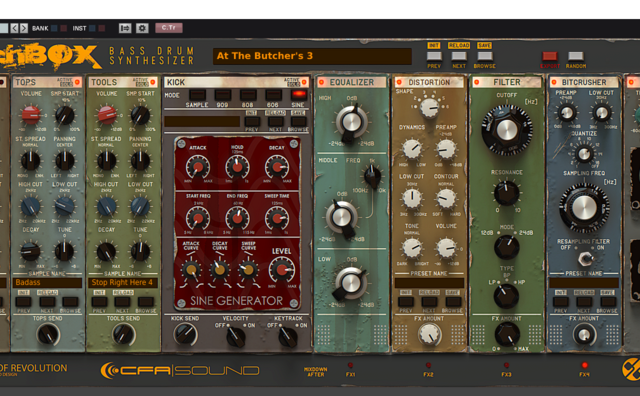Click the RANDOM preset button
Viewport: 640px width, 396px height.
pyautogui.click(x=576, y=56)
